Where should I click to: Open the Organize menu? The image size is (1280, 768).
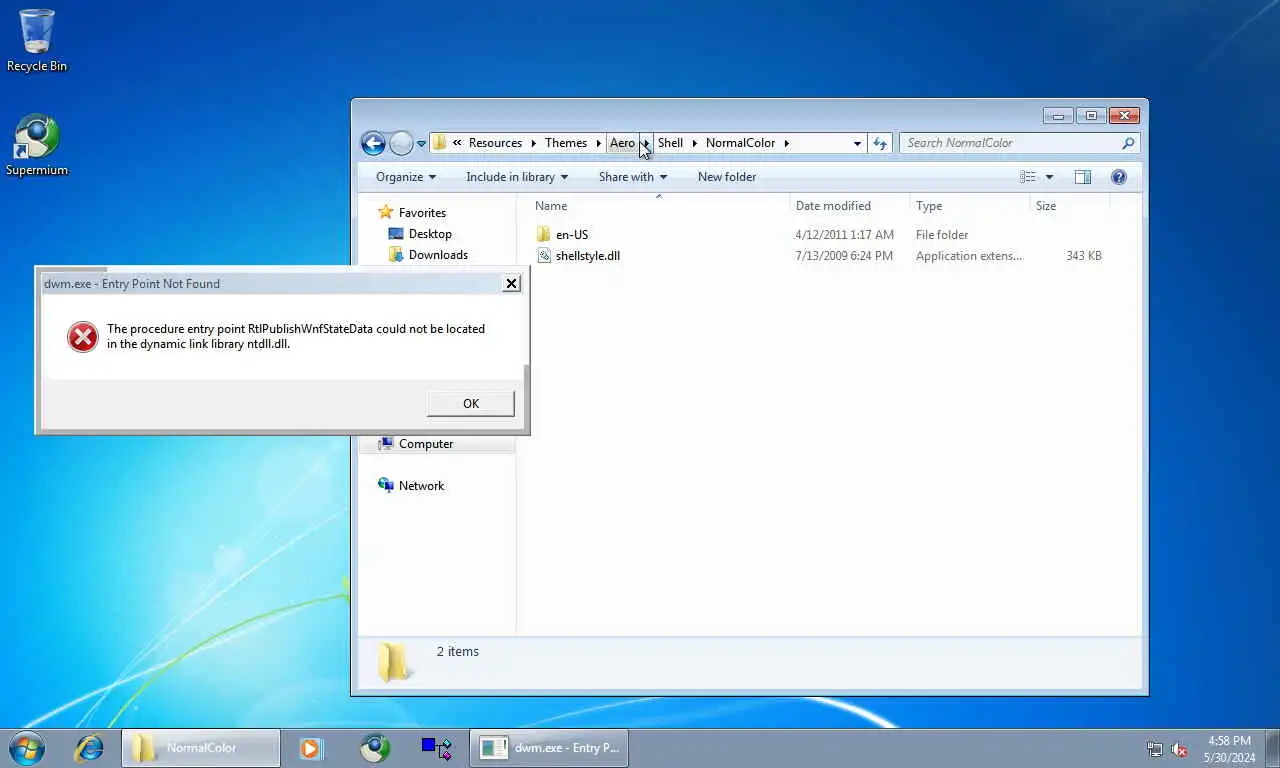click(x=406, y=177)
